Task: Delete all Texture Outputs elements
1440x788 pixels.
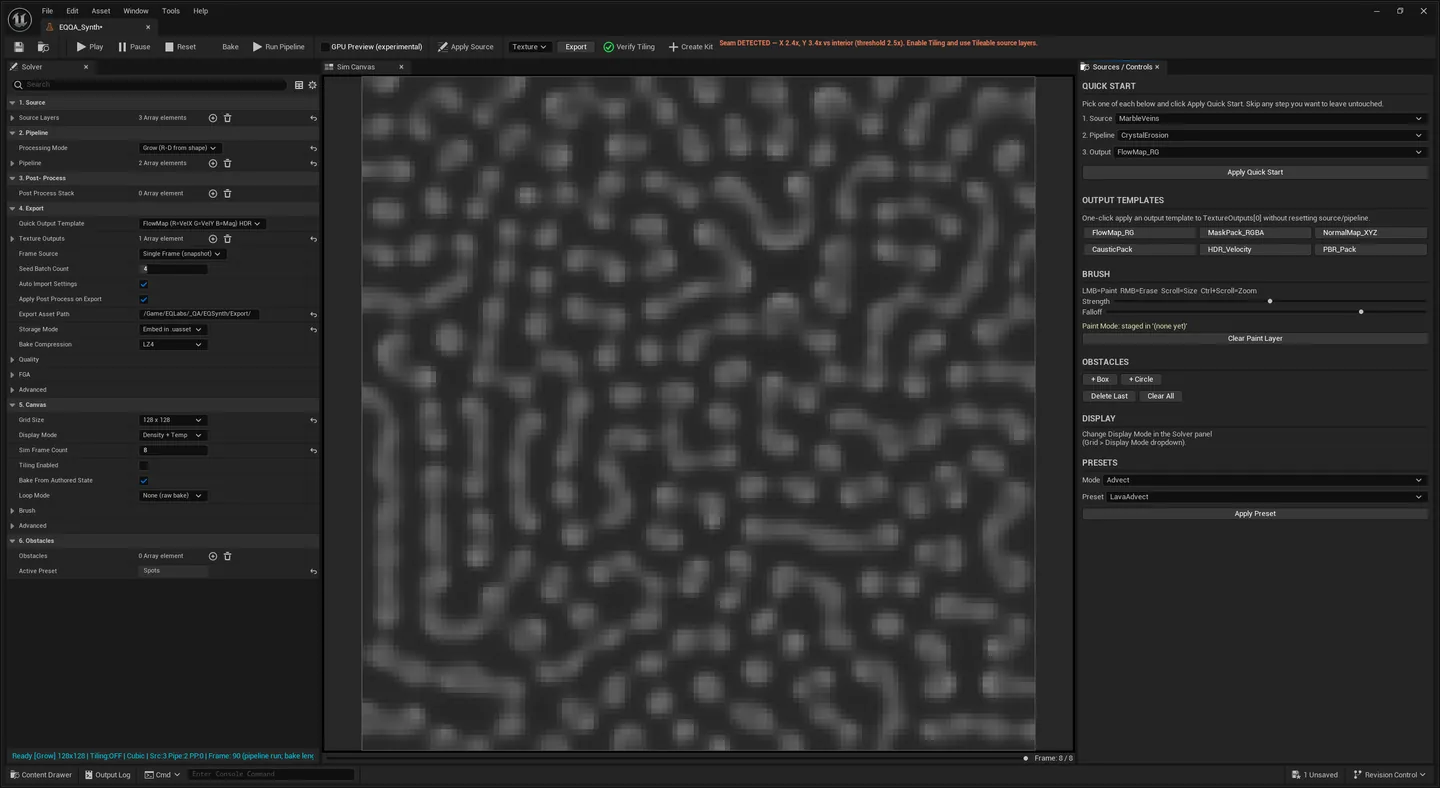Action: (227, 239)
